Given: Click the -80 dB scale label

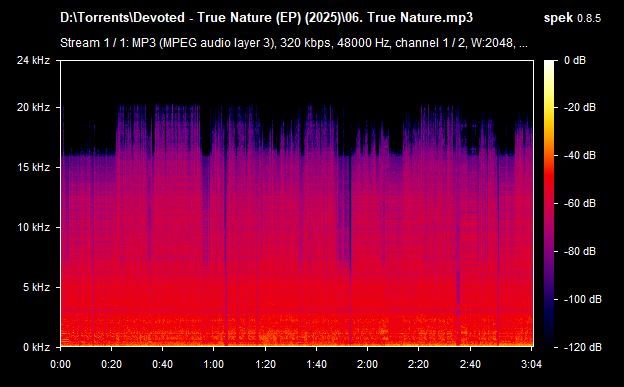Looking at the screenshot, I should click(580, 251).
